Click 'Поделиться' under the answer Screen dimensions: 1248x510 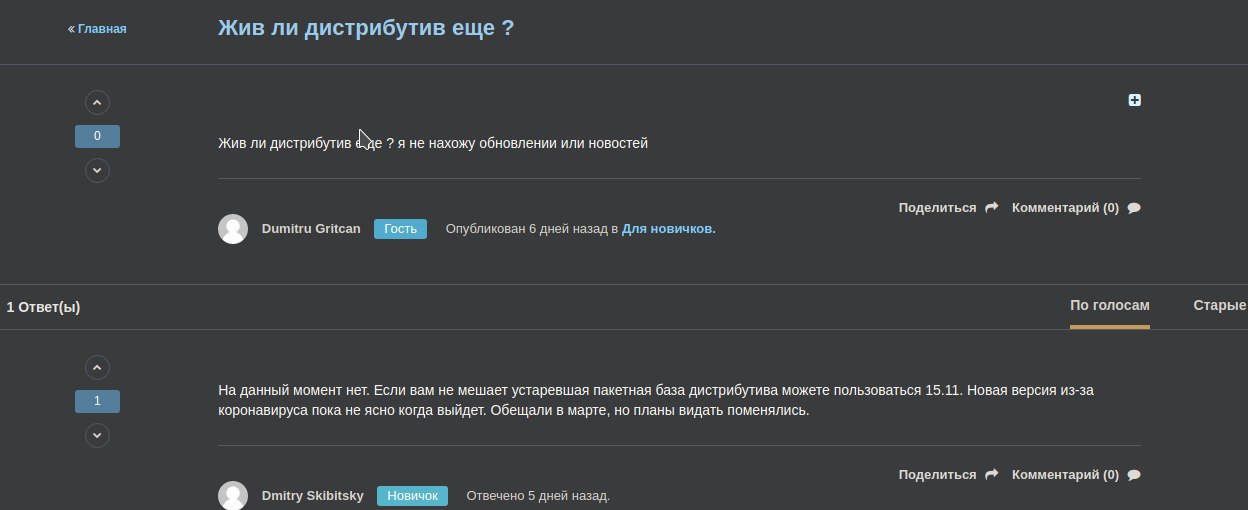click(x=937, y=475)
